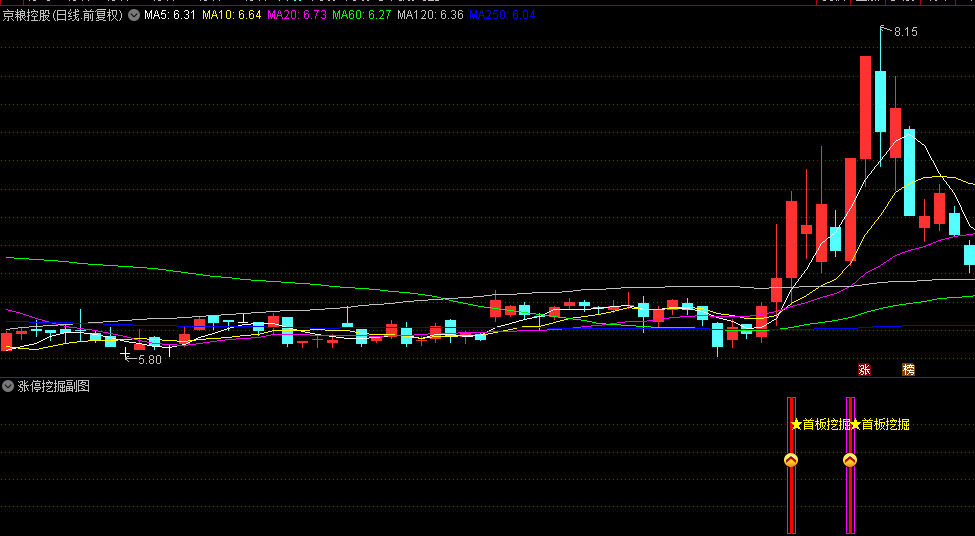This screenshot has width=975, height=536.
Task: Click the orange 榜 marker icon
Action: coord(908,369)
